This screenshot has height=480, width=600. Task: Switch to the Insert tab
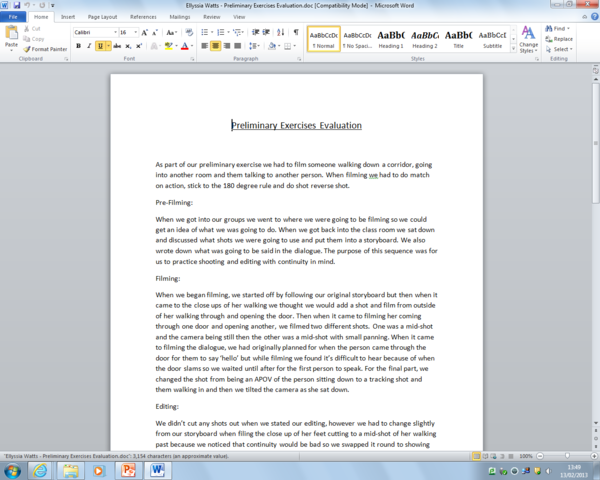click(x=68, y=17)
